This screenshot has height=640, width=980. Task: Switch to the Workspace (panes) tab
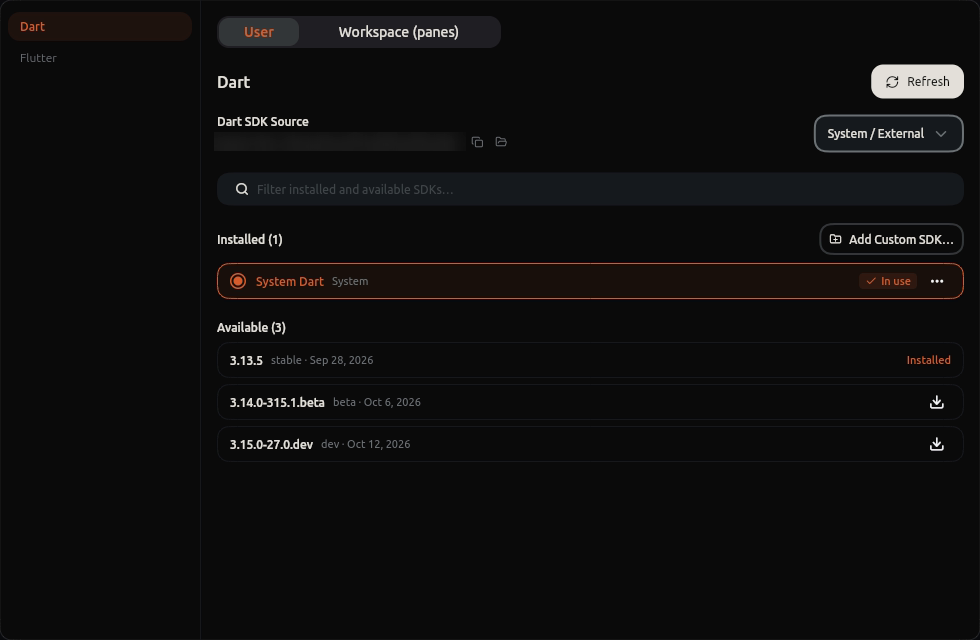click(399, 32)
